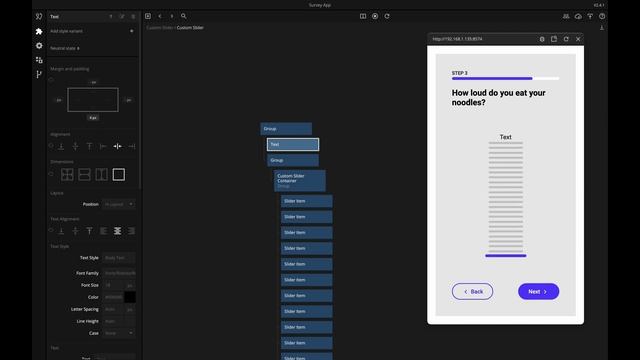Image resolution: width=640 pixels, height=360 pixels.
Task: Click the Font Size value field
Action: click(x=113, y=285)
